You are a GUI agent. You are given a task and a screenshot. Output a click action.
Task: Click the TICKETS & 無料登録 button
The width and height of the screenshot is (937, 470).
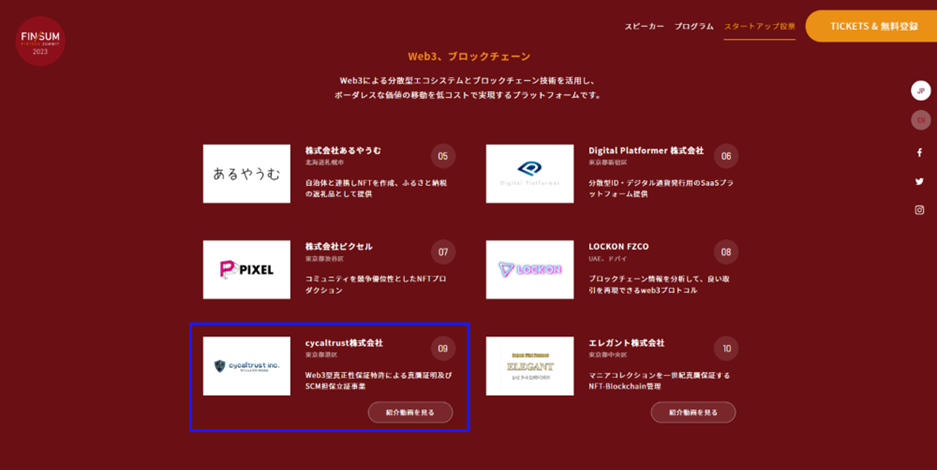tap(872, 26)
